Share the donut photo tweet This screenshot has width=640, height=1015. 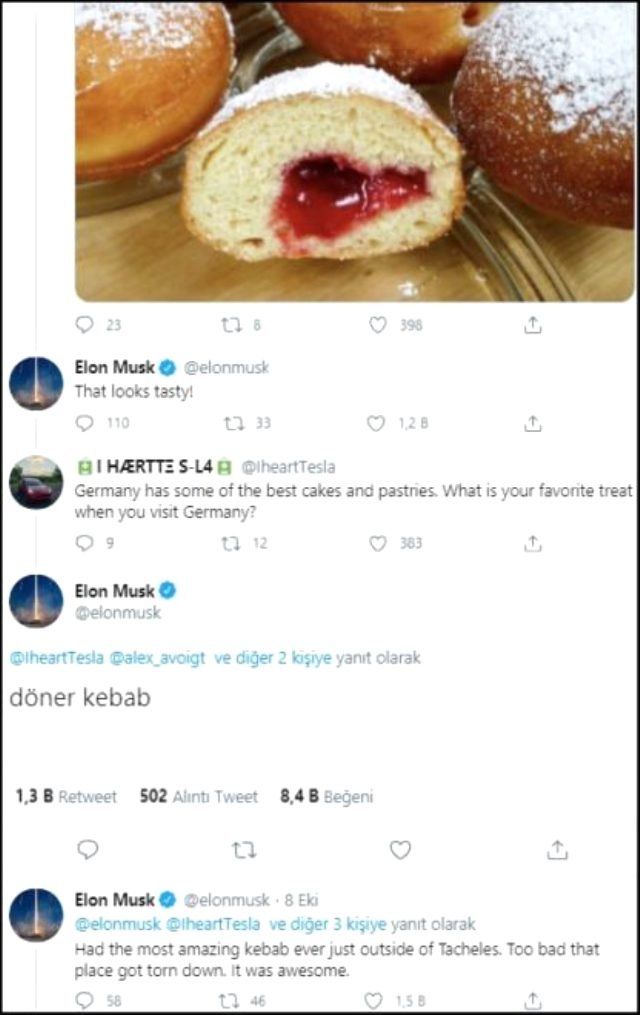(534, 324)
